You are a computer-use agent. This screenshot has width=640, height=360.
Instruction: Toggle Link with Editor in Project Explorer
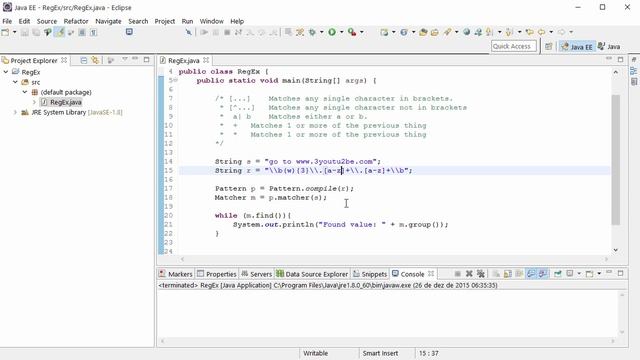point(95,60)
